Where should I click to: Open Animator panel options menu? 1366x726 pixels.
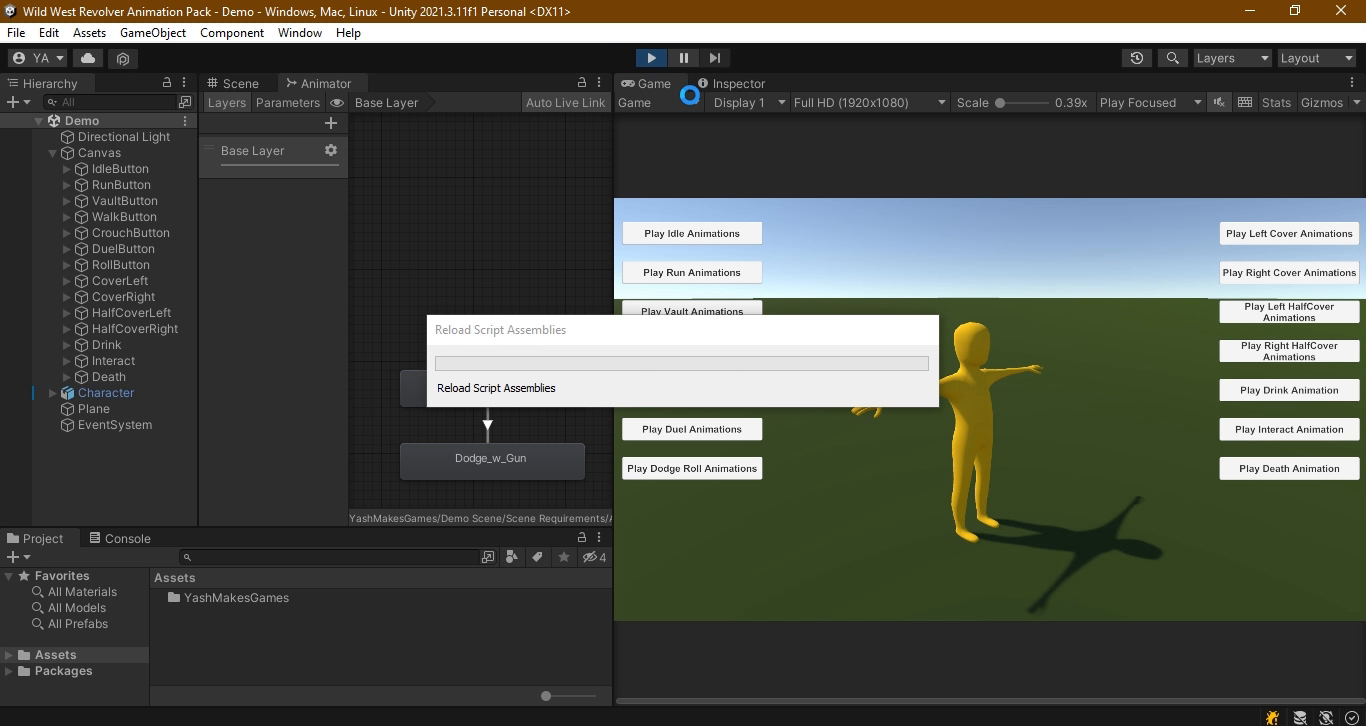(600, 83)
